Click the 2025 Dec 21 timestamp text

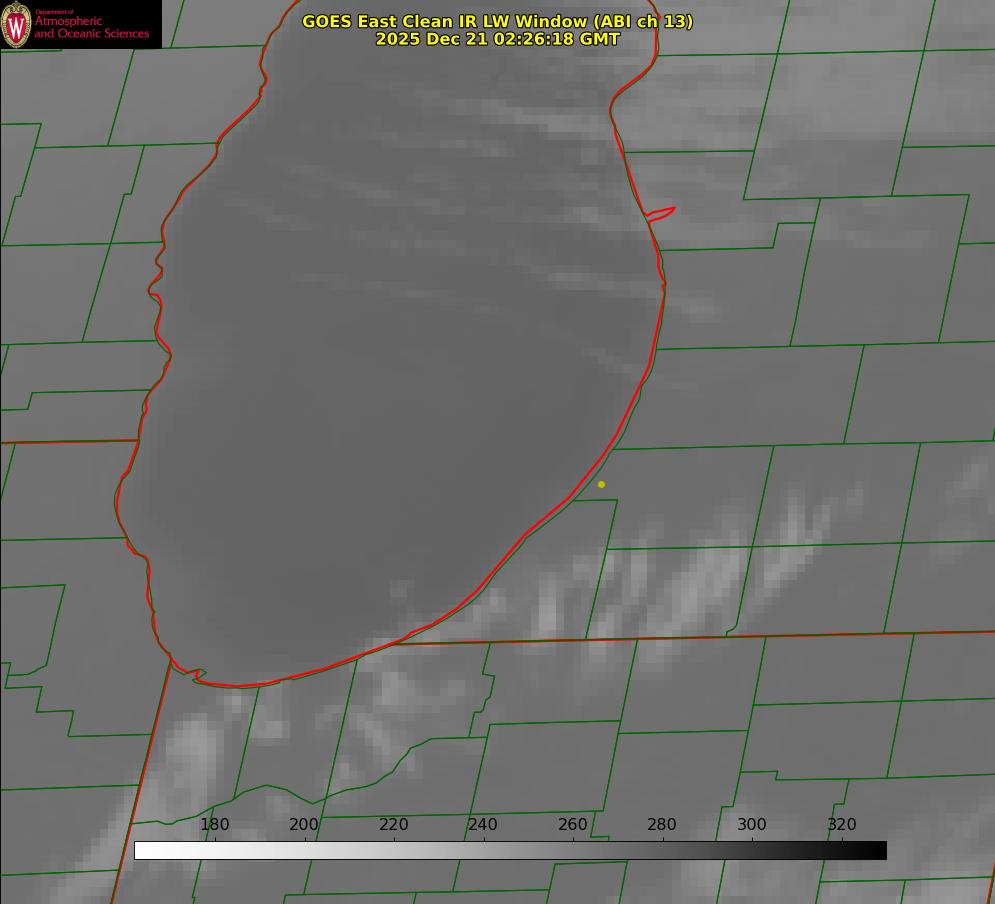(x=497, y=39)
